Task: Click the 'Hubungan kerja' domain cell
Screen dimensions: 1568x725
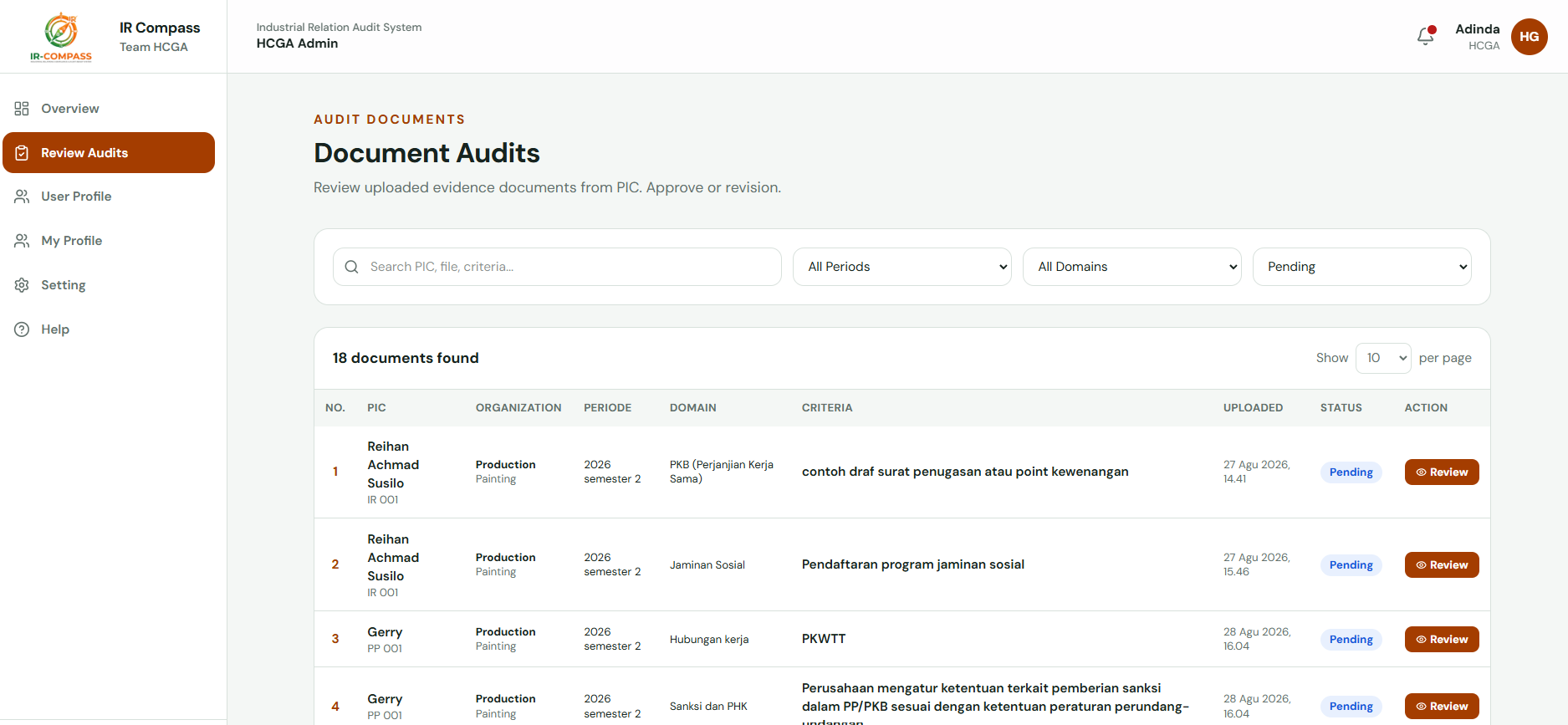Action: (x=709, y=640)
